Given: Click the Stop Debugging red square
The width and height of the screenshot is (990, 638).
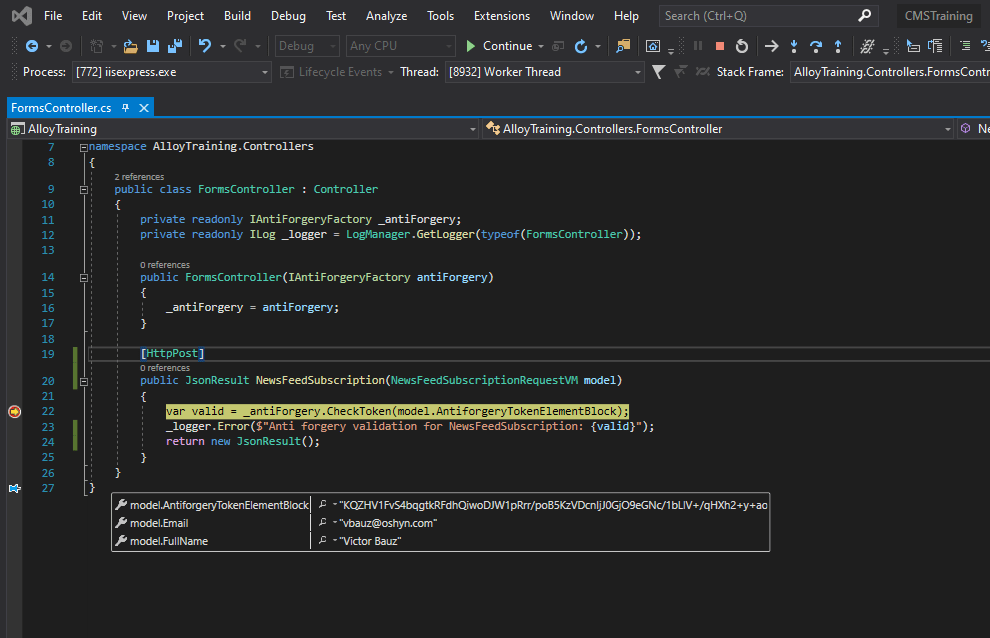Looking at the screenshot, I should tap(720, 46).
